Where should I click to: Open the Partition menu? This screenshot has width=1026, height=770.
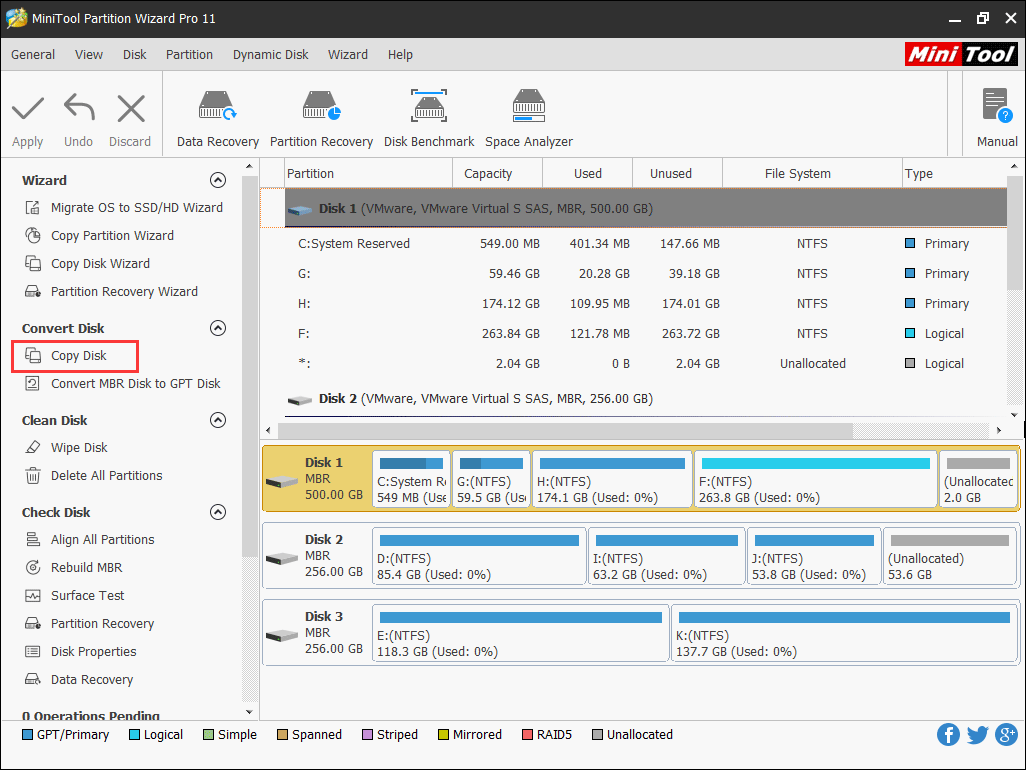(x=189, y=55)
